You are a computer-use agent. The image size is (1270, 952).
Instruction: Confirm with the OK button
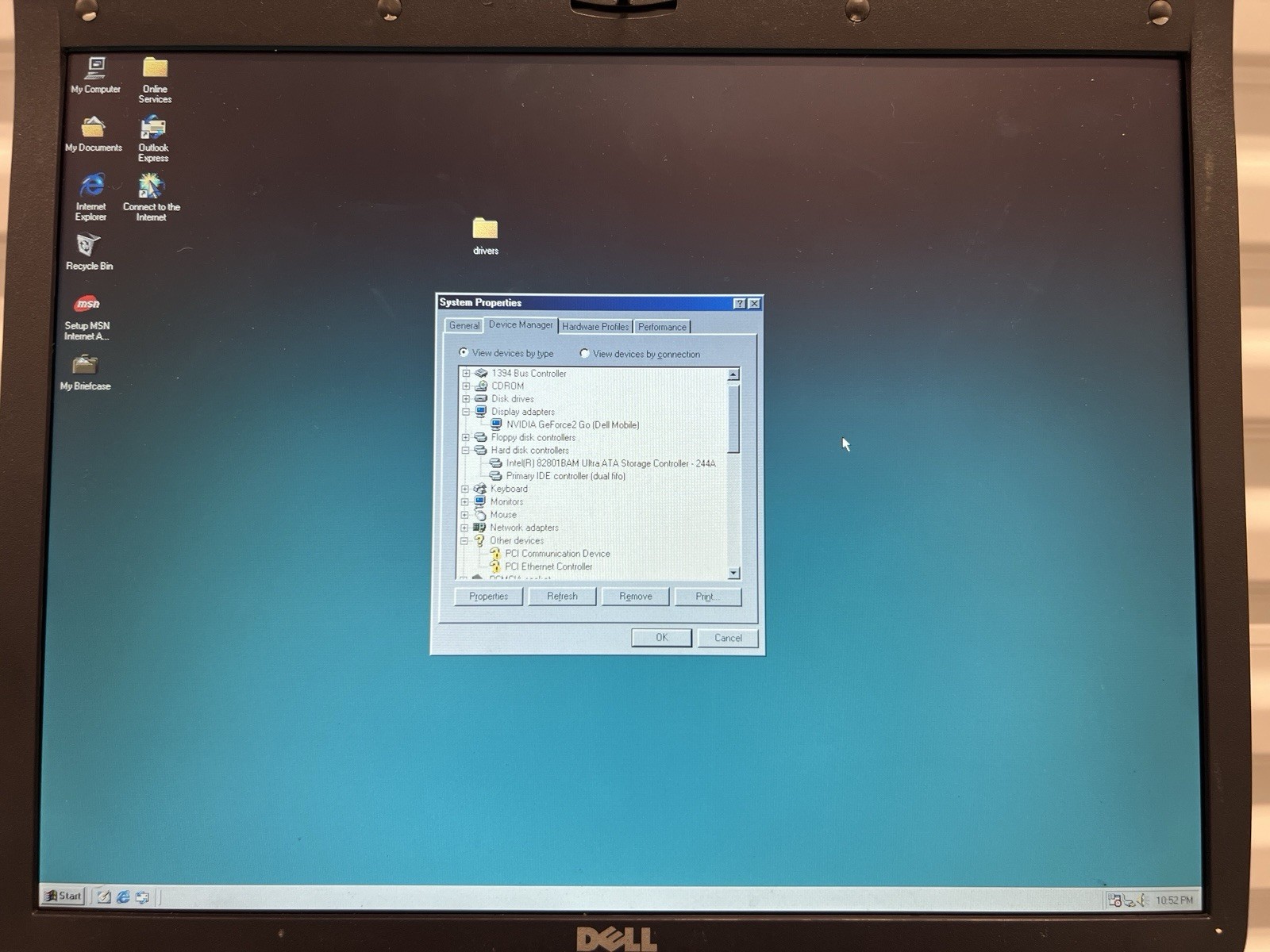click(x=662, y=638)
